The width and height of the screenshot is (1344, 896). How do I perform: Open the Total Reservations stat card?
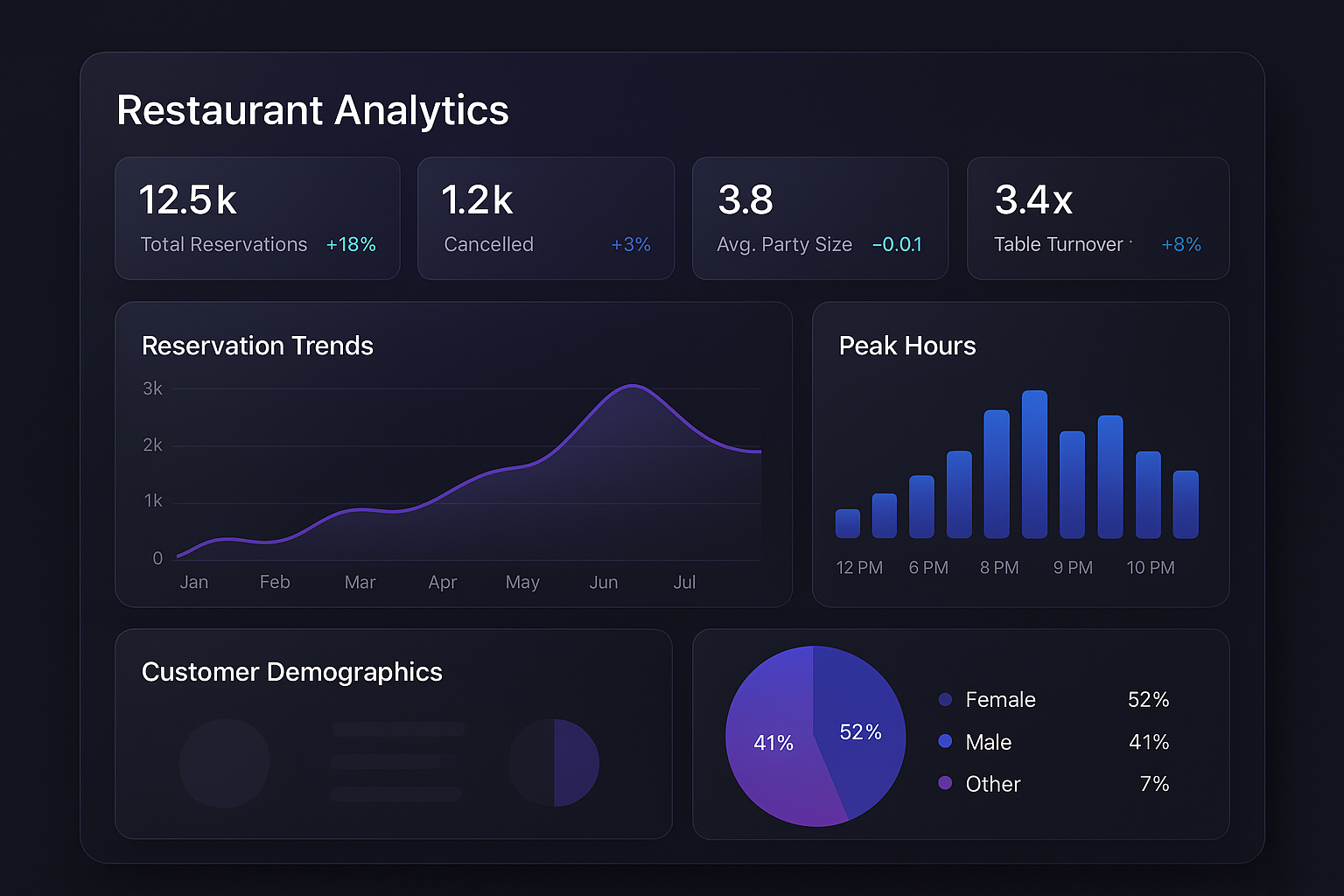point(257,218)
